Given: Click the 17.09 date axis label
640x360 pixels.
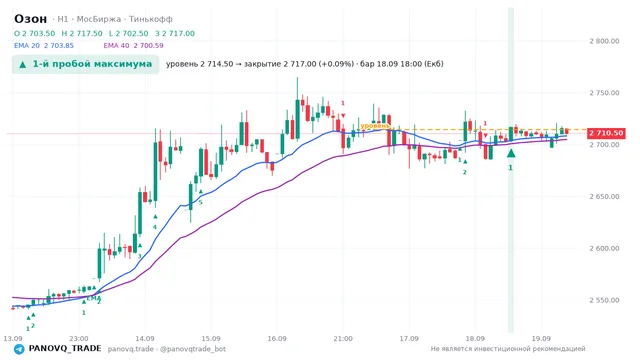Looking at the screenshot, I should click(409, 338).
